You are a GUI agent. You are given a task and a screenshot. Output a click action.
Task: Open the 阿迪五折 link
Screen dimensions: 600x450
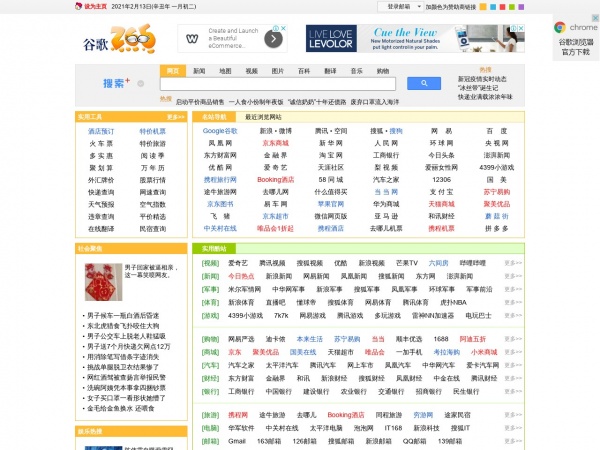[x=473, y=339]
